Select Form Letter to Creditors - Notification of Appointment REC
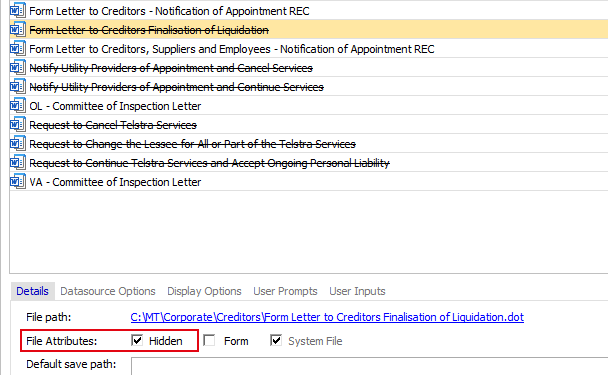This screenshot has width=608, height=375. click(x=309, y=11)
